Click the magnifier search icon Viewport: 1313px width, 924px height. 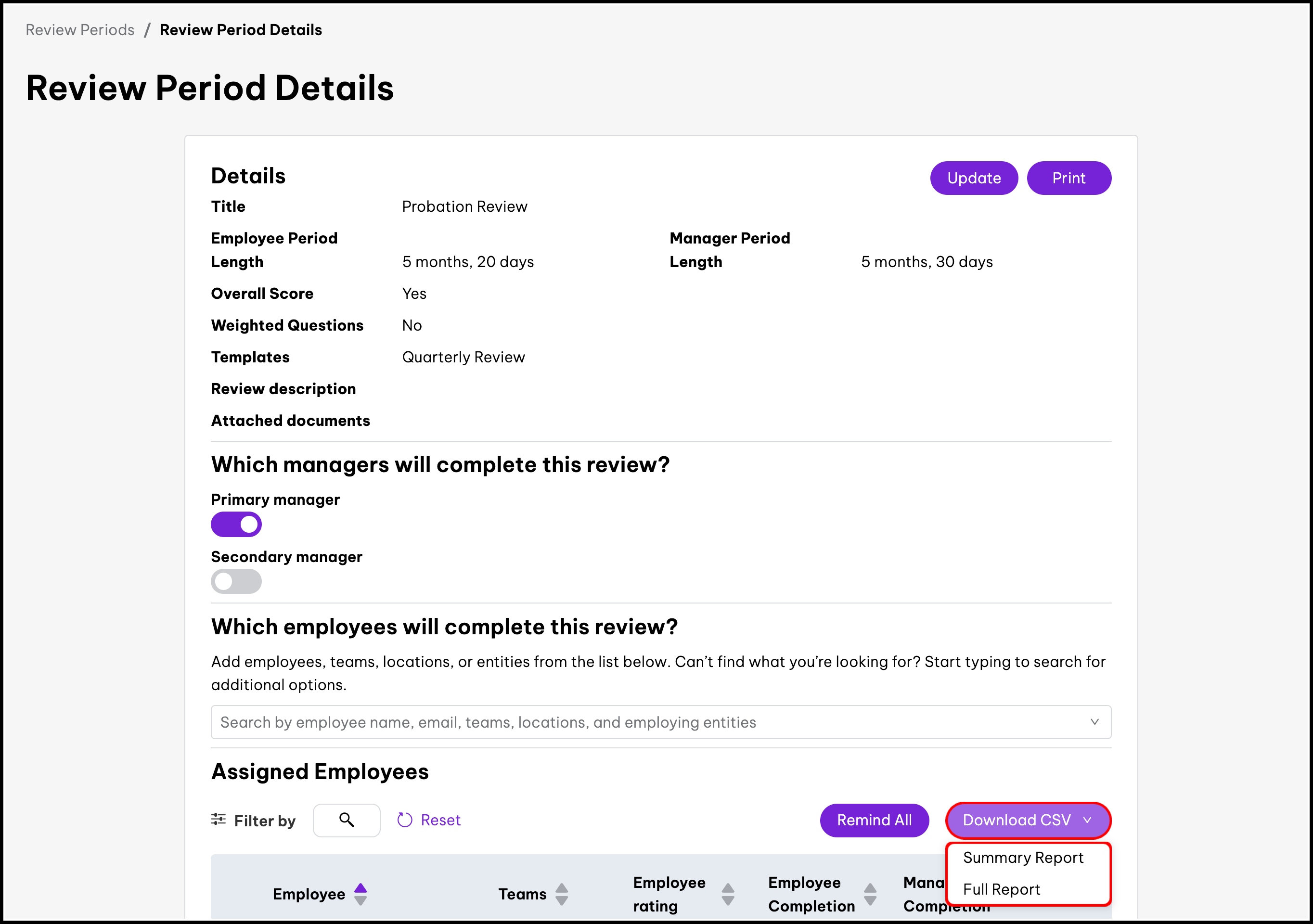(346, 820)
